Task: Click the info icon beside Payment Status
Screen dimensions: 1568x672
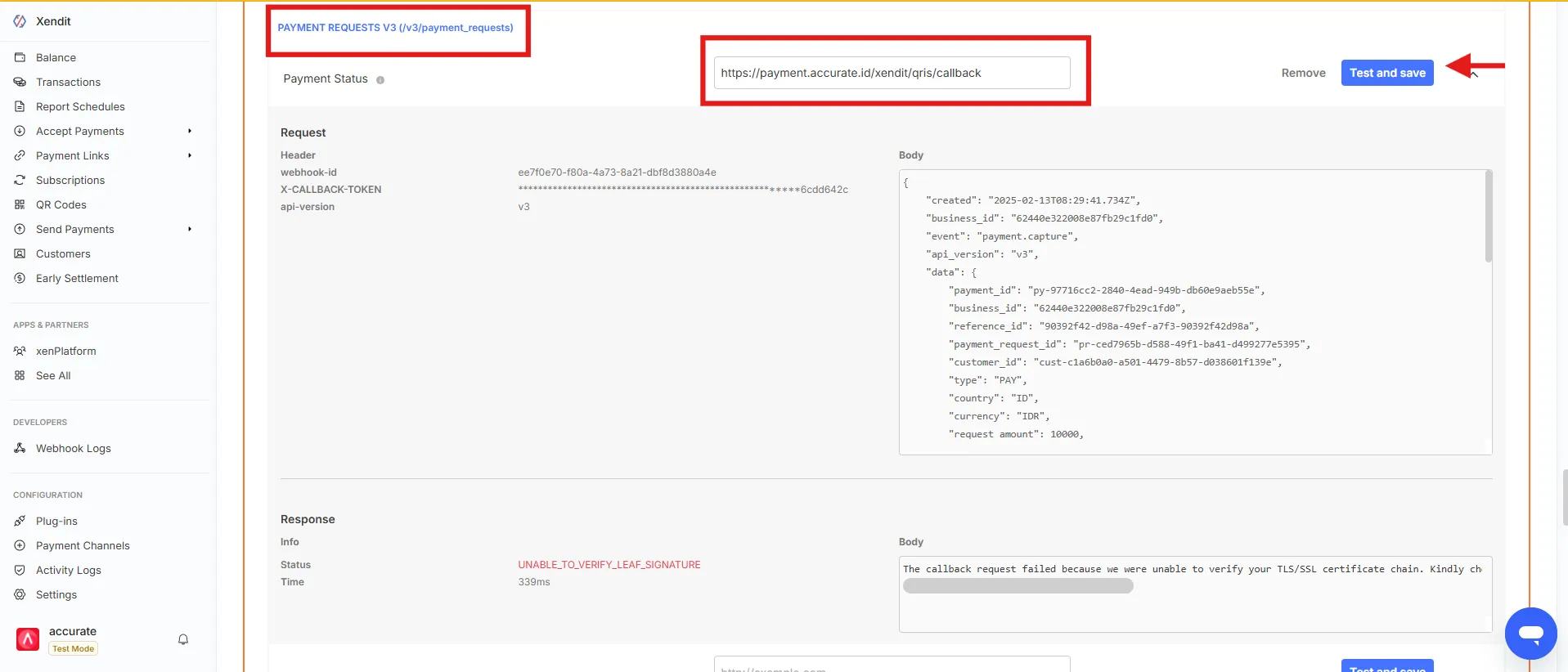Action: tap(380, 80)
